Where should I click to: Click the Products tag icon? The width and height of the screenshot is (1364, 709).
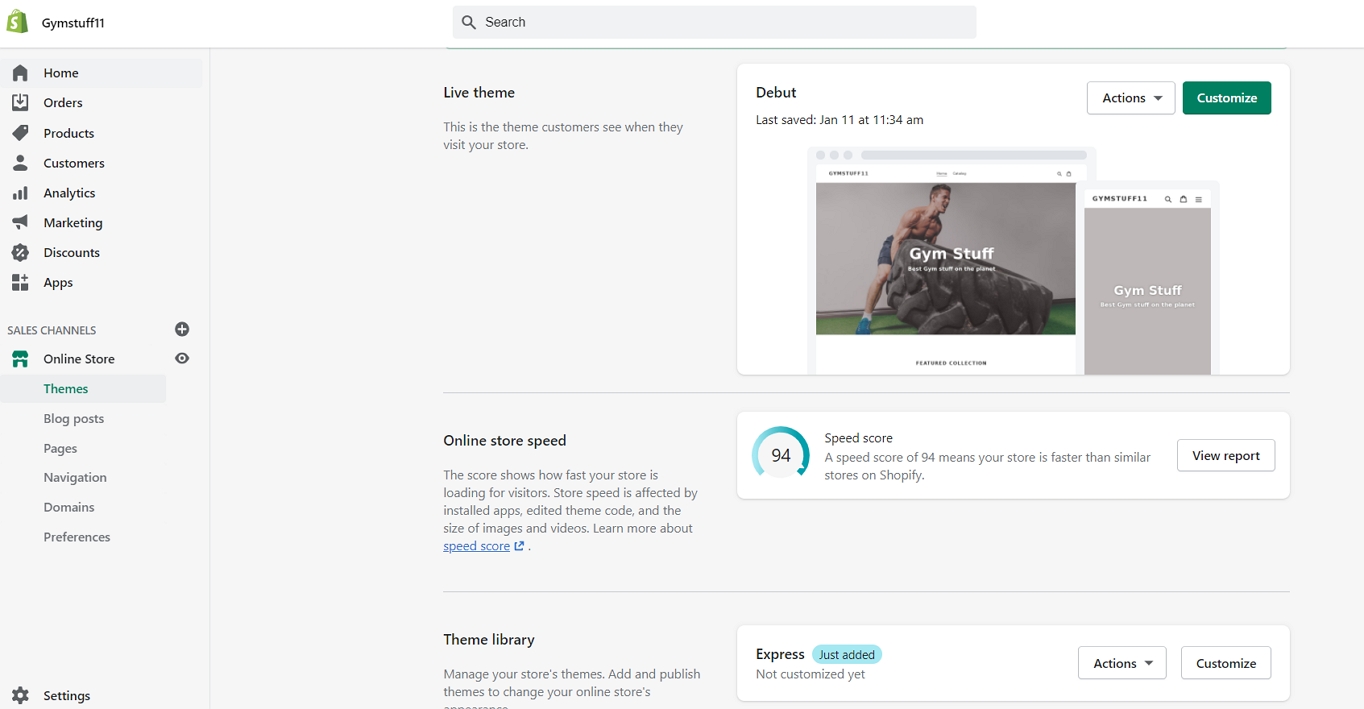[20, 133]
